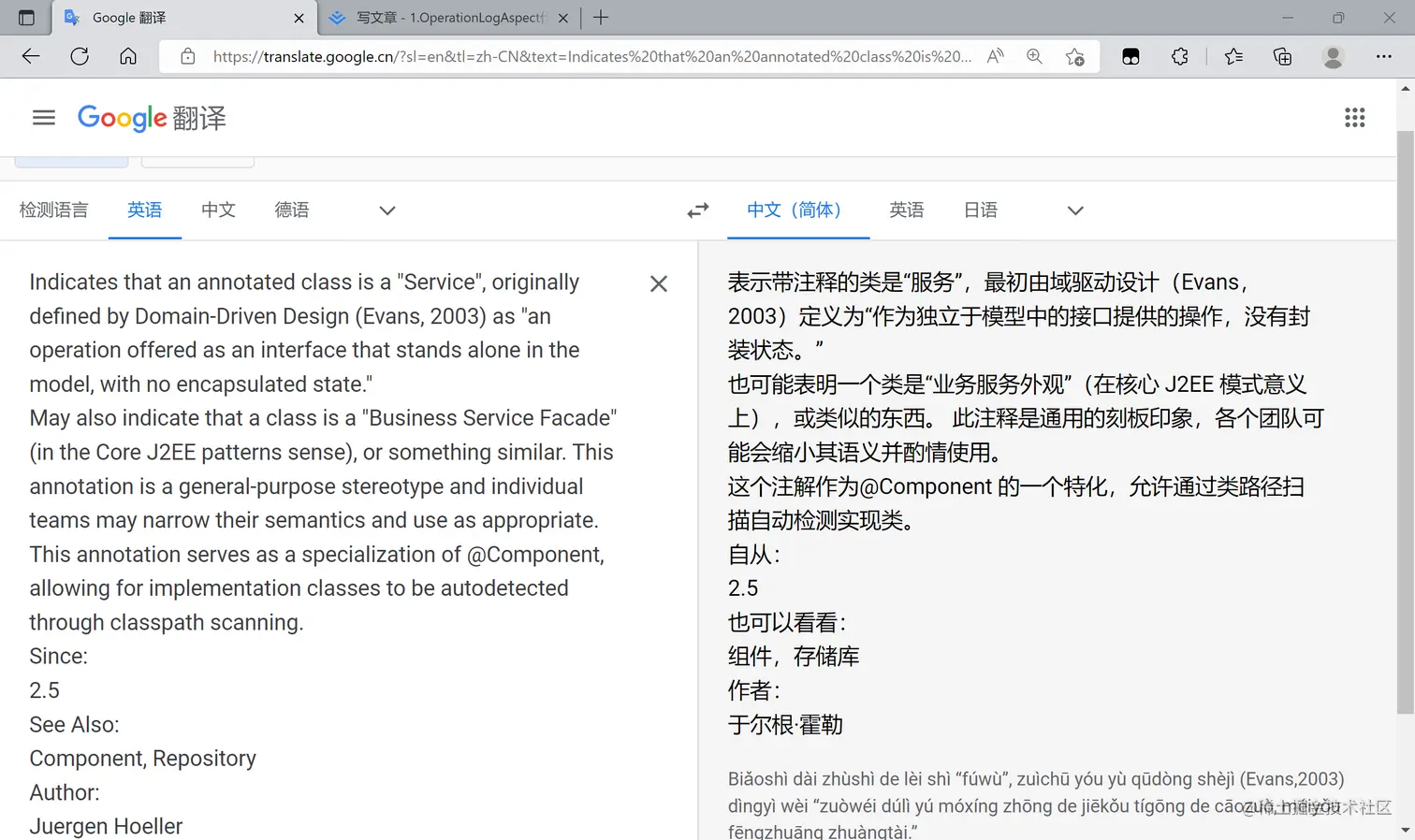Clear the source text
Screen dimensions: 1415x840
(x=659, y=283)
